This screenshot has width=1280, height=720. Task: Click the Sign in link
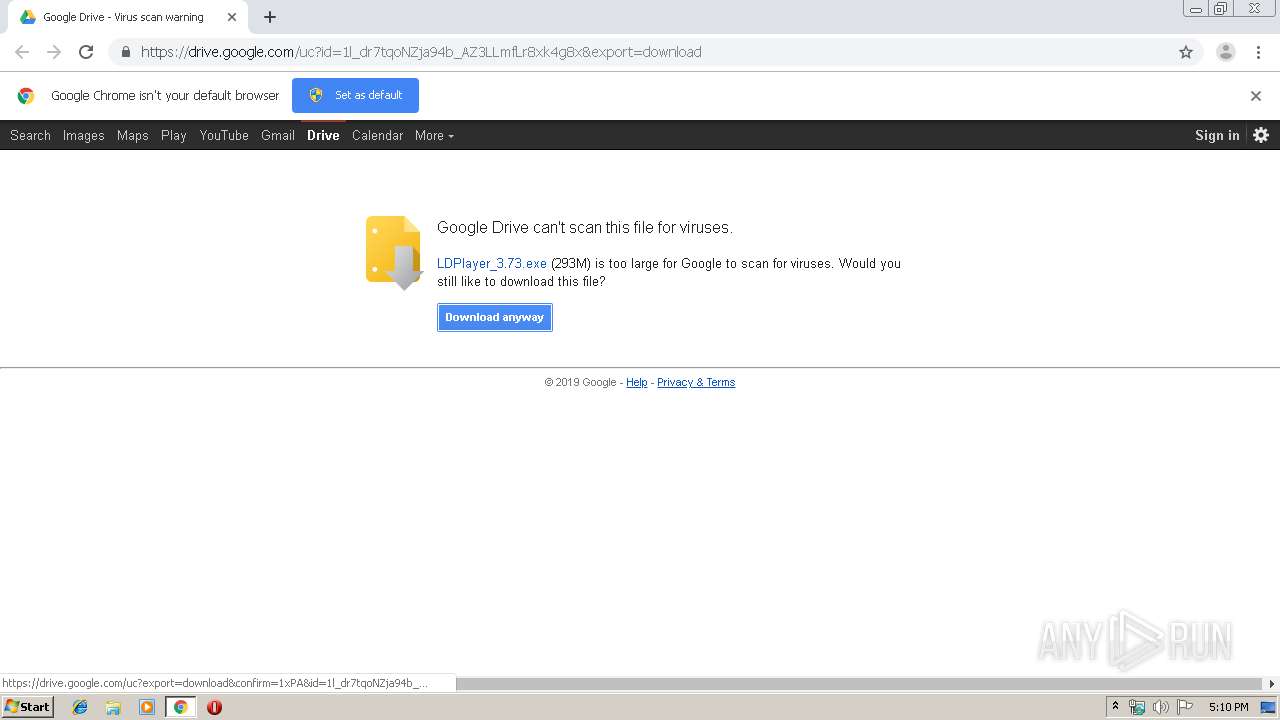tap(1217, 135)
